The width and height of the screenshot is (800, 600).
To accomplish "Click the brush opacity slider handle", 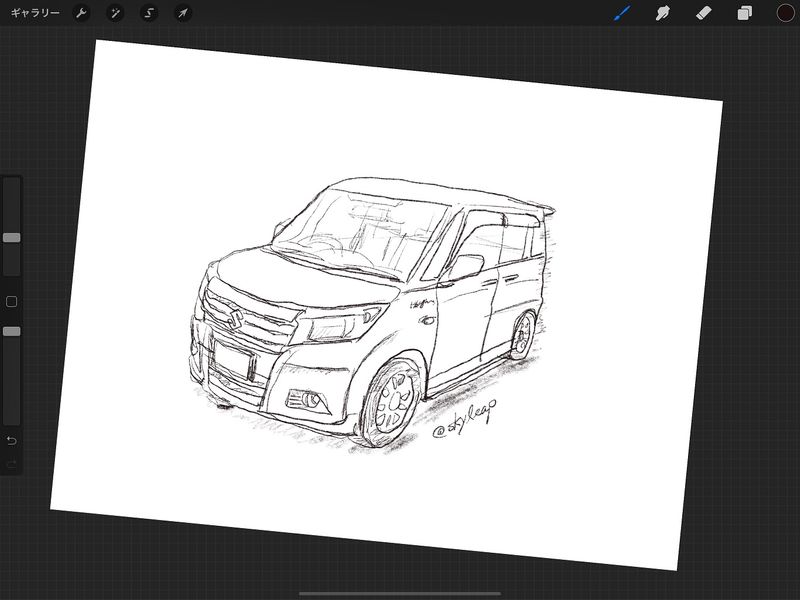I will click(x=11, y=331).
